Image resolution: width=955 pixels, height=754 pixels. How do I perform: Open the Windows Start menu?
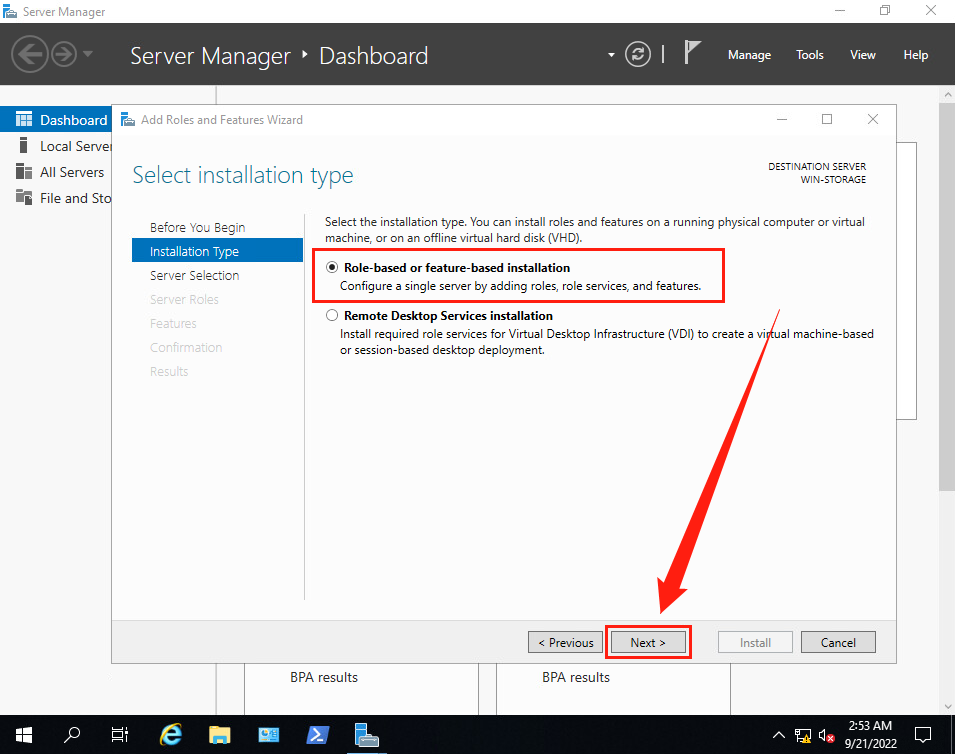coord(24,735)
